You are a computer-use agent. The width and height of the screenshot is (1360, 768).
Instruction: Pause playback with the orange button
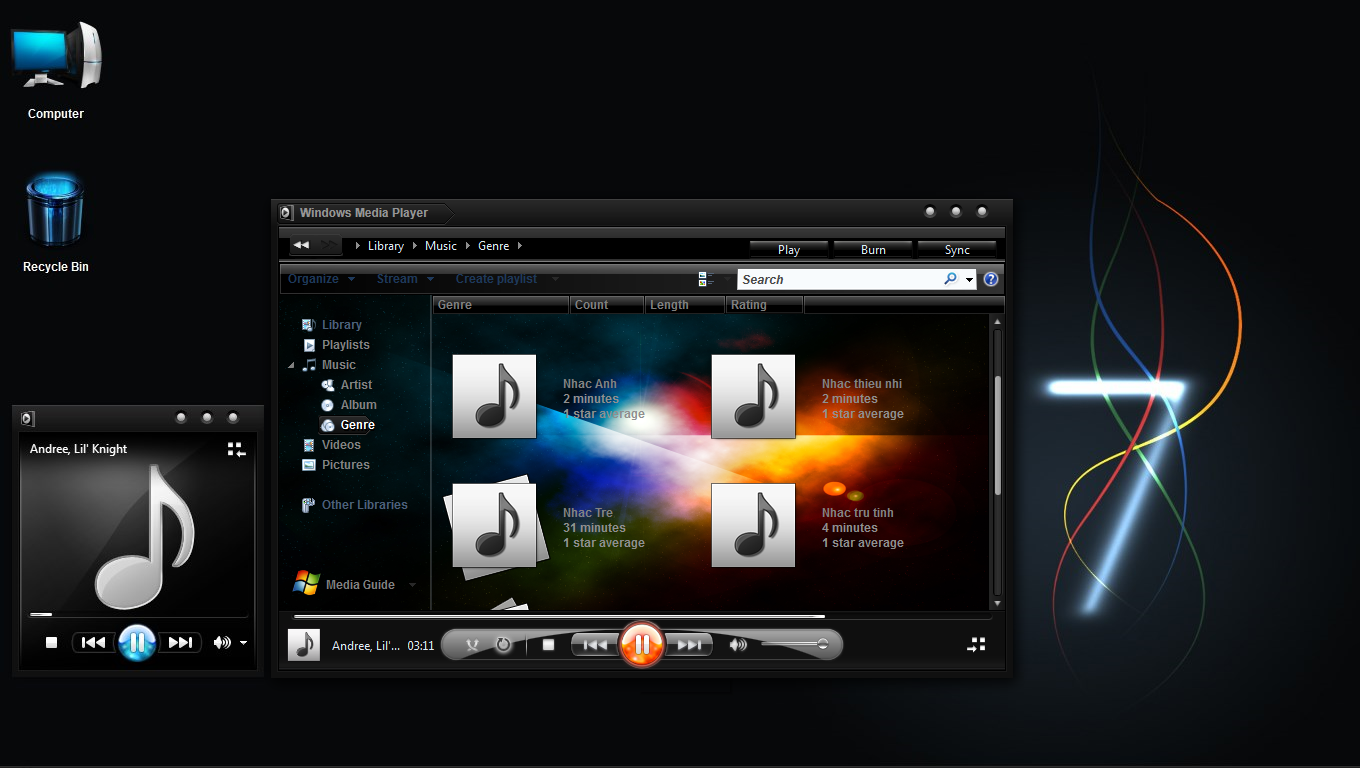(642, 644)
